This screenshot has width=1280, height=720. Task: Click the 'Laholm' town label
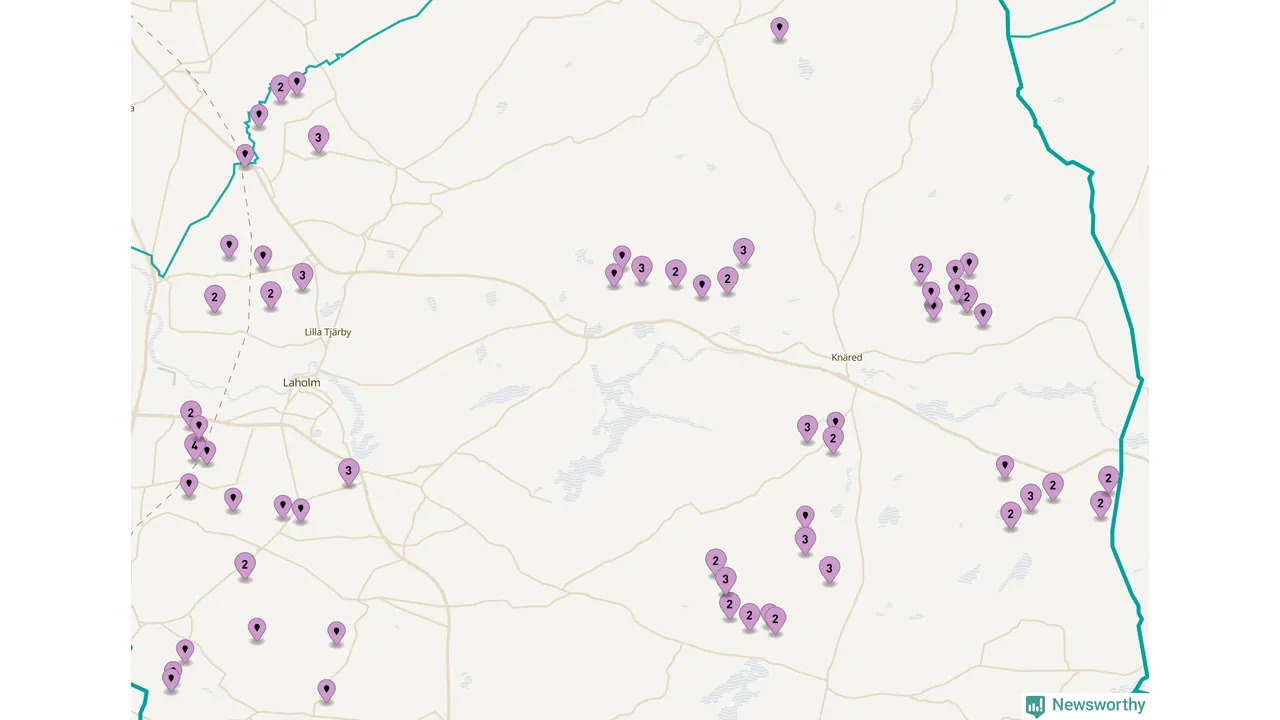click(301, 382)
